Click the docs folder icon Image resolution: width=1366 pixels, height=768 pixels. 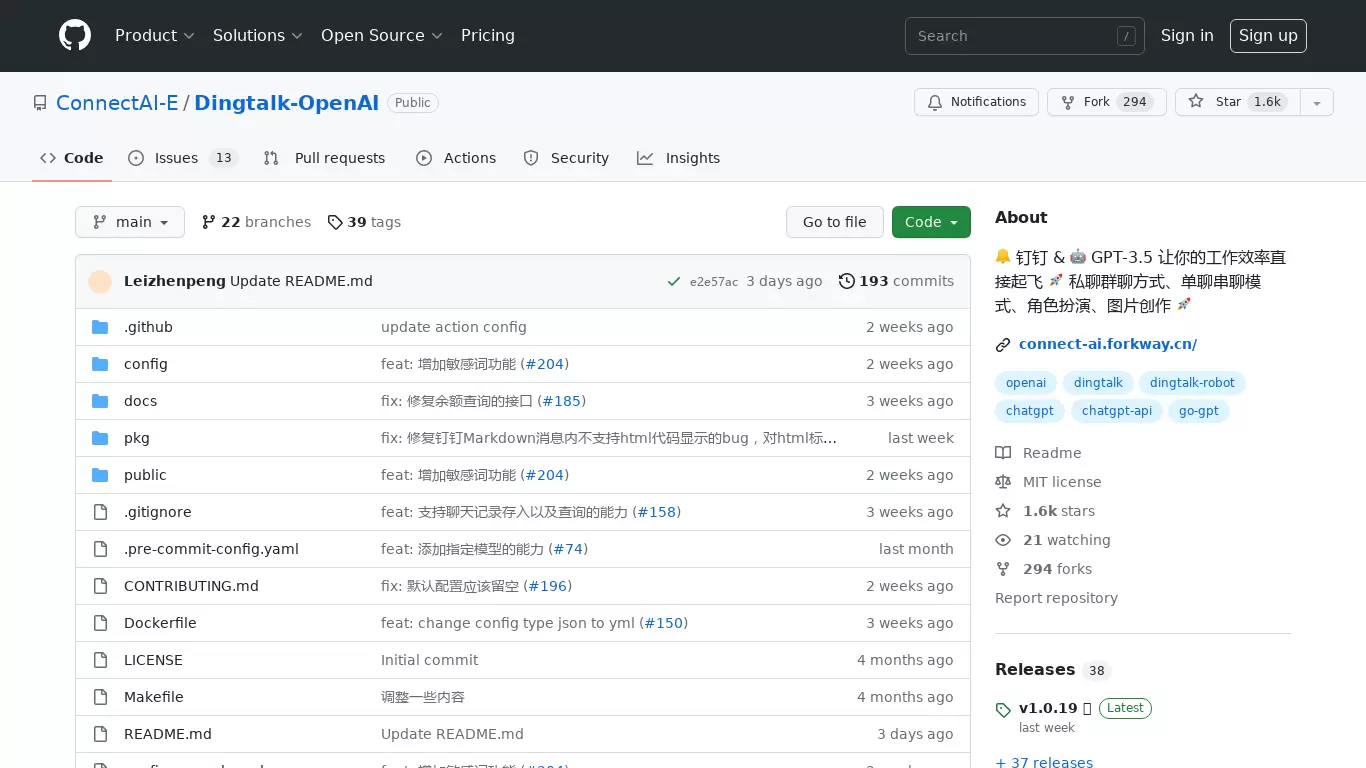[100, 401]
